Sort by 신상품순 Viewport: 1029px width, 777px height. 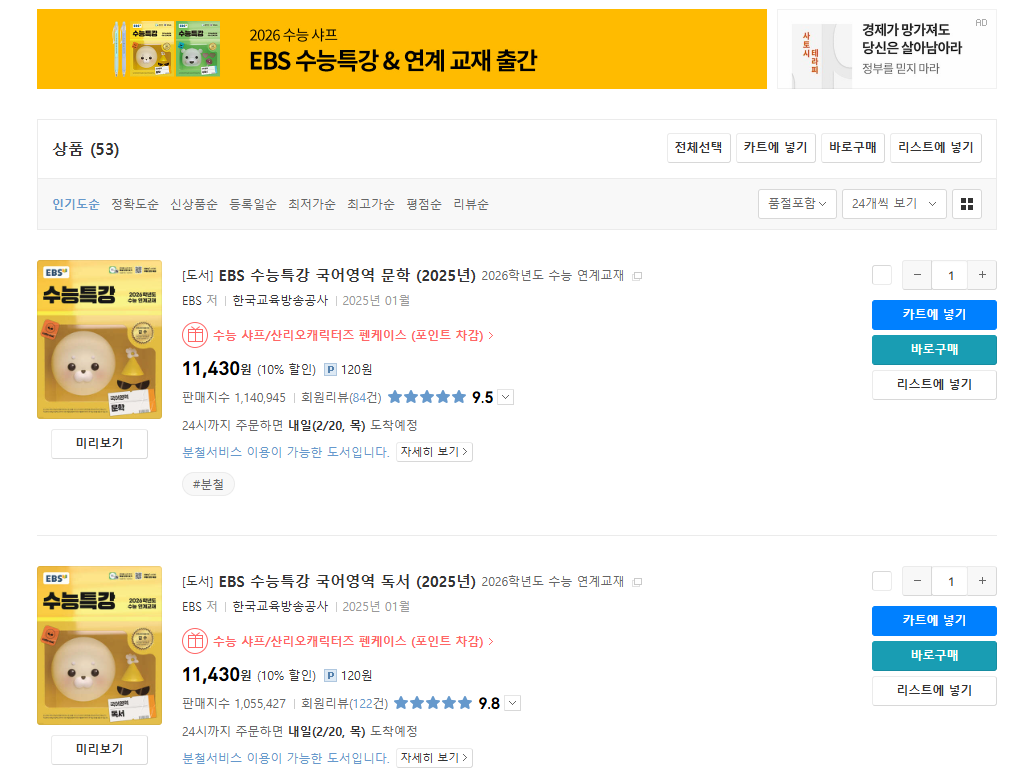[194, 204]
